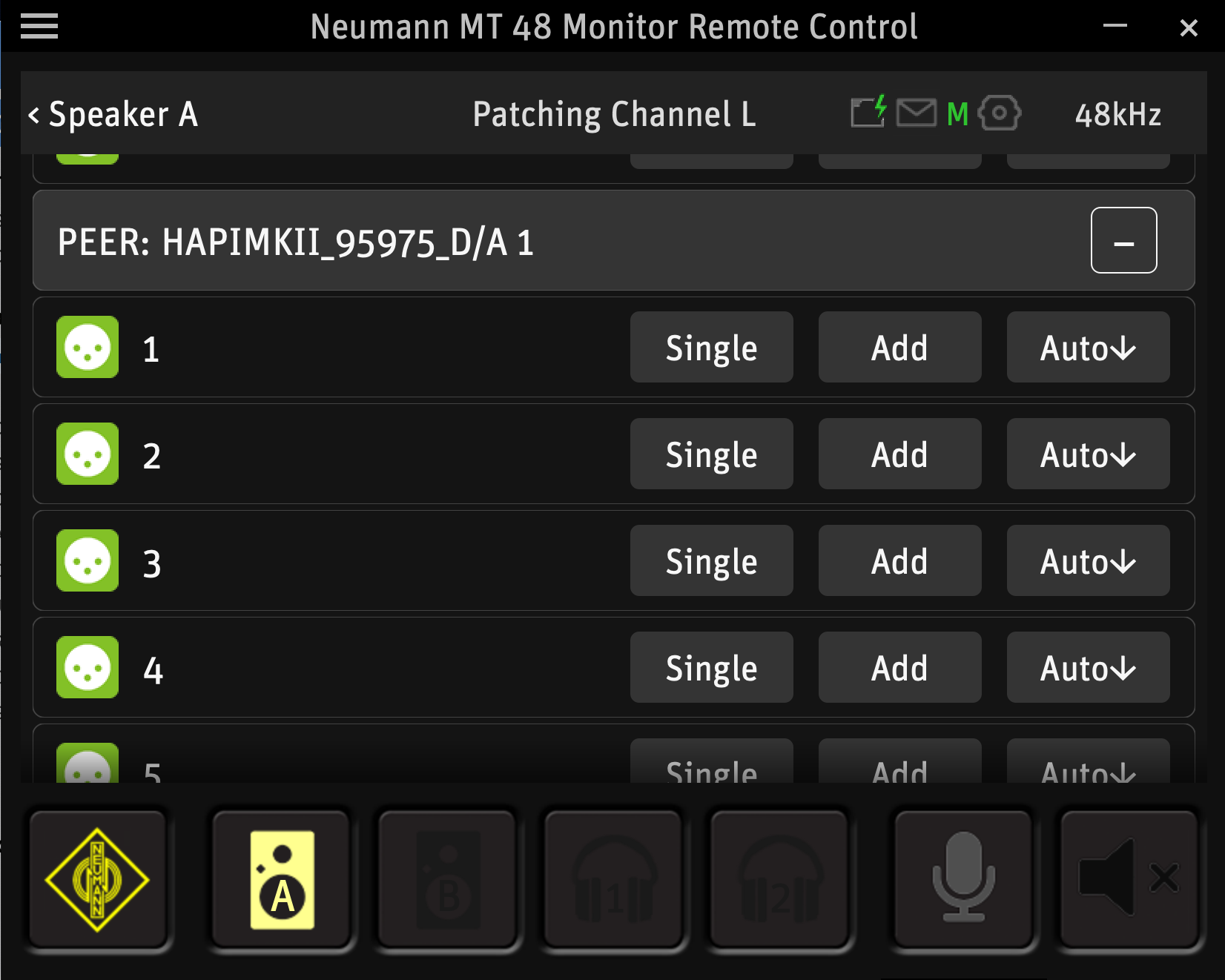Select the Headphone 1 output
This screenshot has height=980, width=1225.
(614, 879)
